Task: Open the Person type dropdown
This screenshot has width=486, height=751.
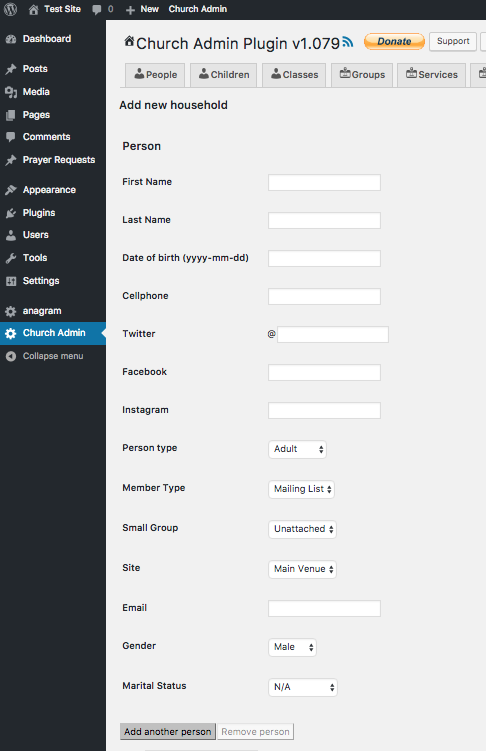Action: (297, 449)
